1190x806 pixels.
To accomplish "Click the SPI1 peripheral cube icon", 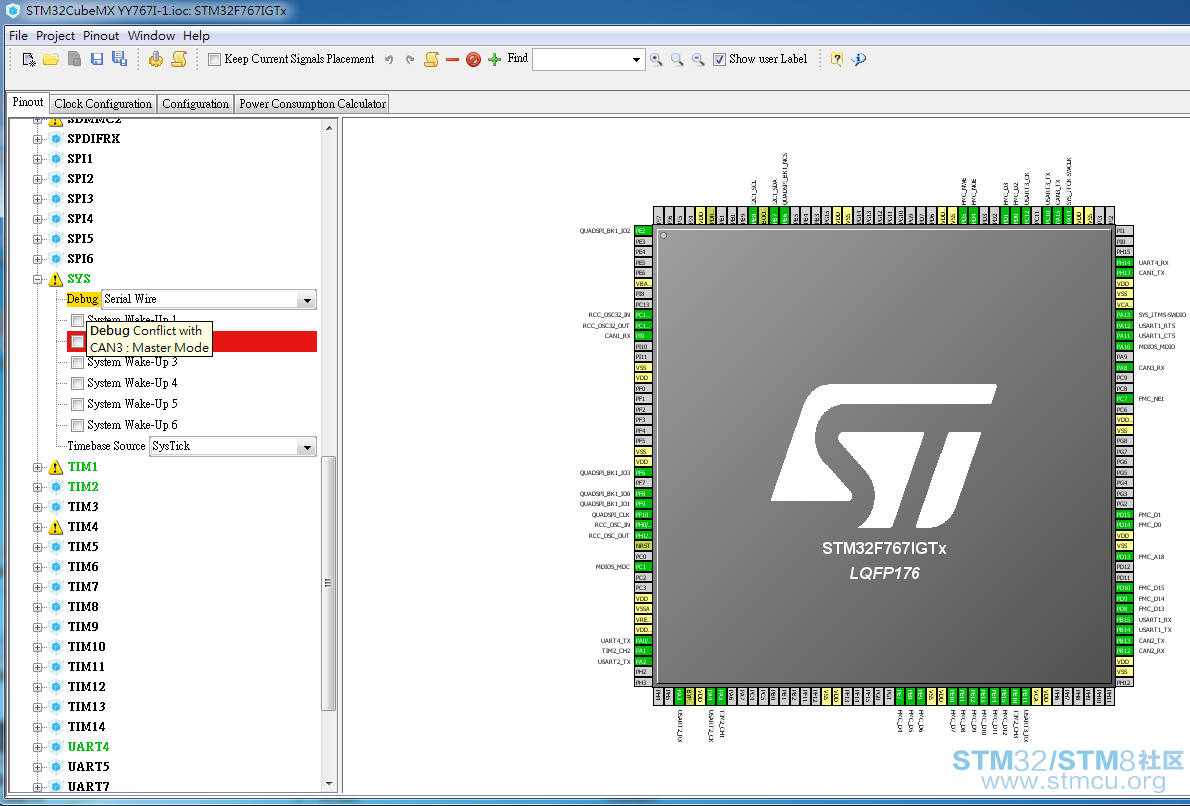I will coord(55,159).
